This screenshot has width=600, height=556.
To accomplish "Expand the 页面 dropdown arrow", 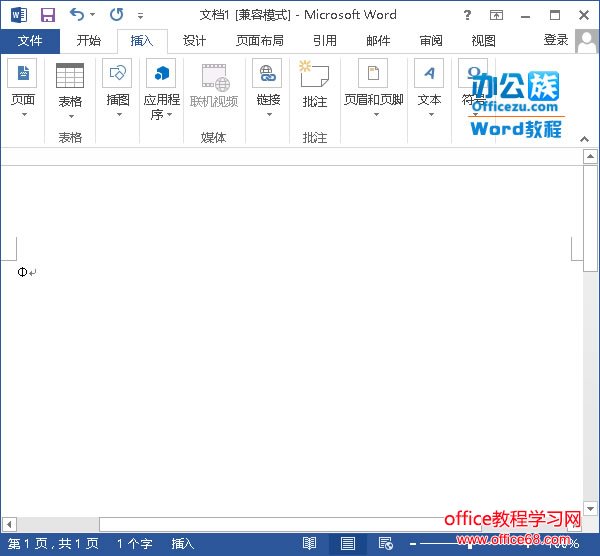I will coord(24,114).
